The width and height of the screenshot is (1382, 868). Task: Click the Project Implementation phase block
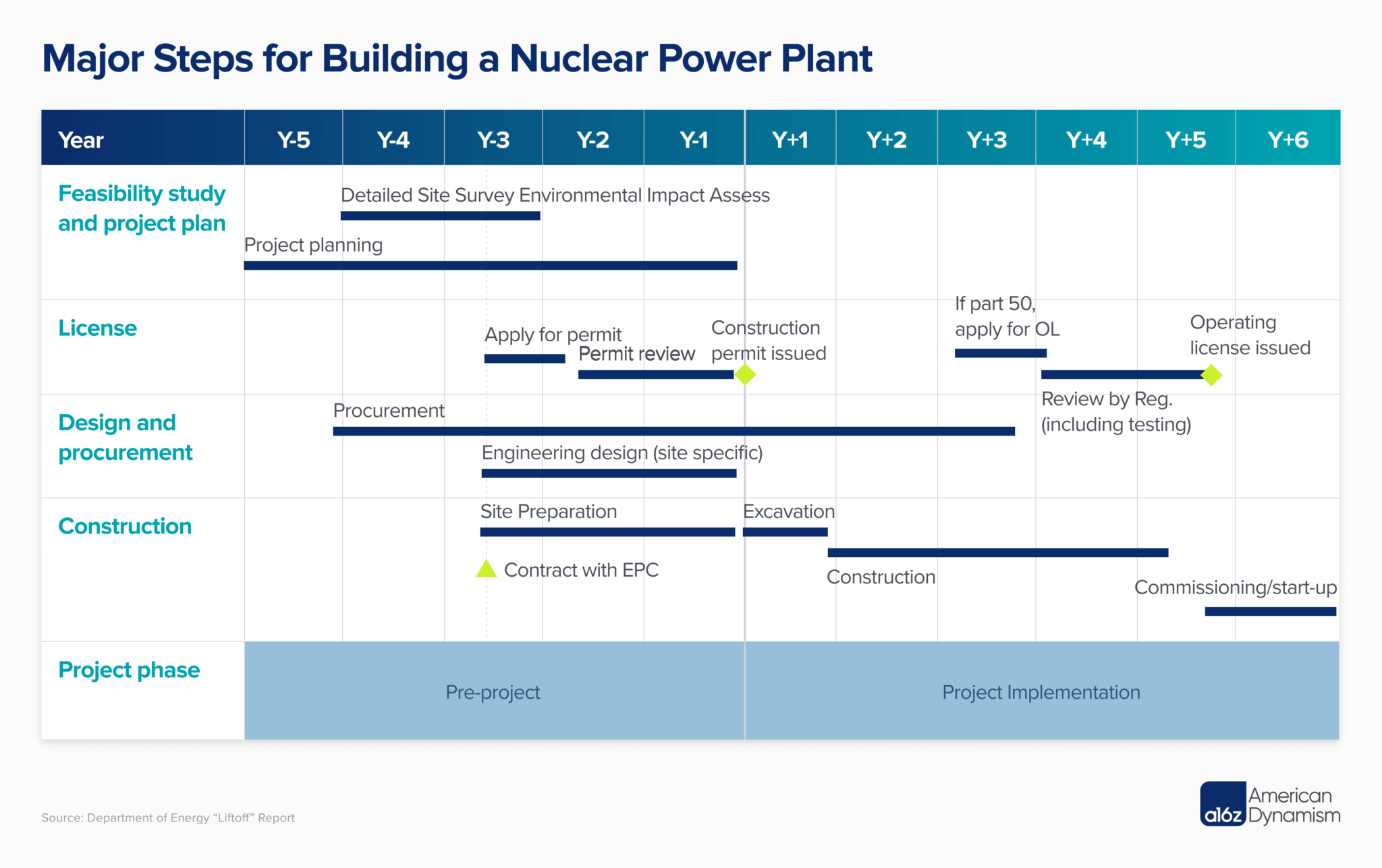1043,691
